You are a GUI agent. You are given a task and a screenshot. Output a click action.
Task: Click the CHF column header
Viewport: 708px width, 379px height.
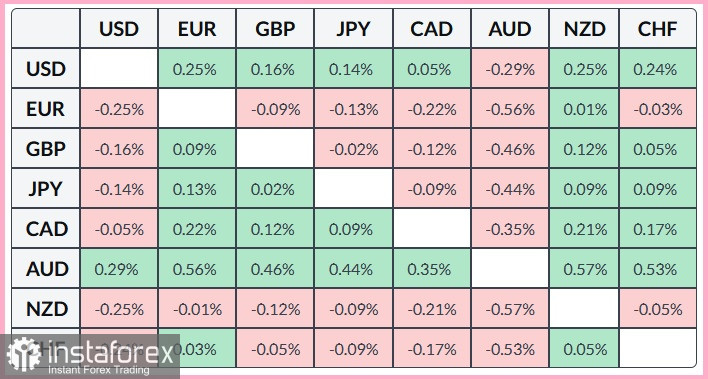658,29
